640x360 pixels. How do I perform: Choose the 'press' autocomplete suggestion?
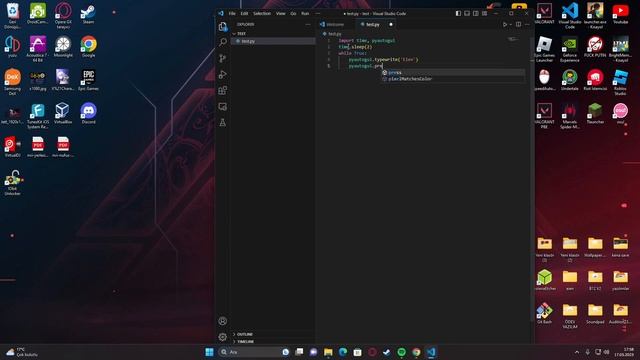coord(453,73)
